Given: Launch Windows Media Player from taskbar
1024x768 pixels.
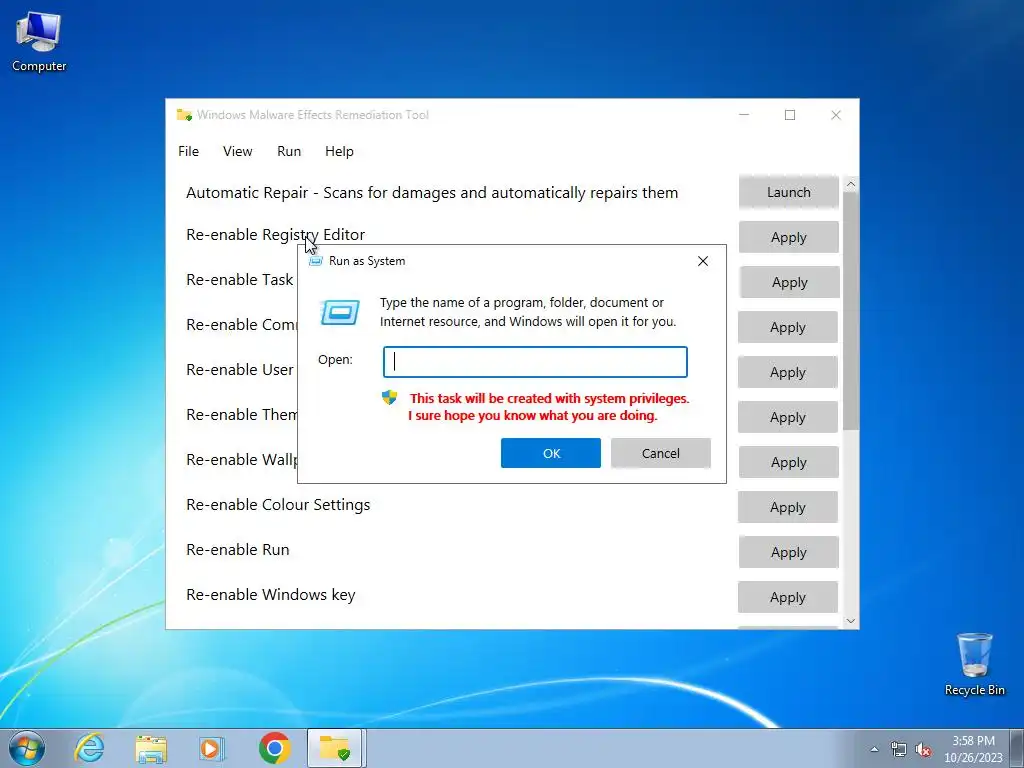Looking at the screenshot, I should 212,748.
